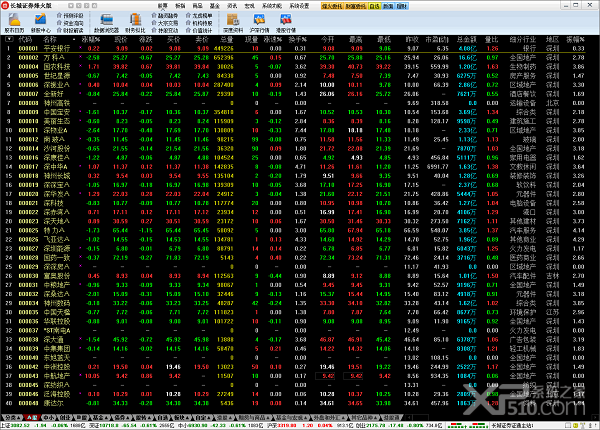Sort by the 振幅% column header
Viewport: 600px width, 430px height.
tap(576, 39)
